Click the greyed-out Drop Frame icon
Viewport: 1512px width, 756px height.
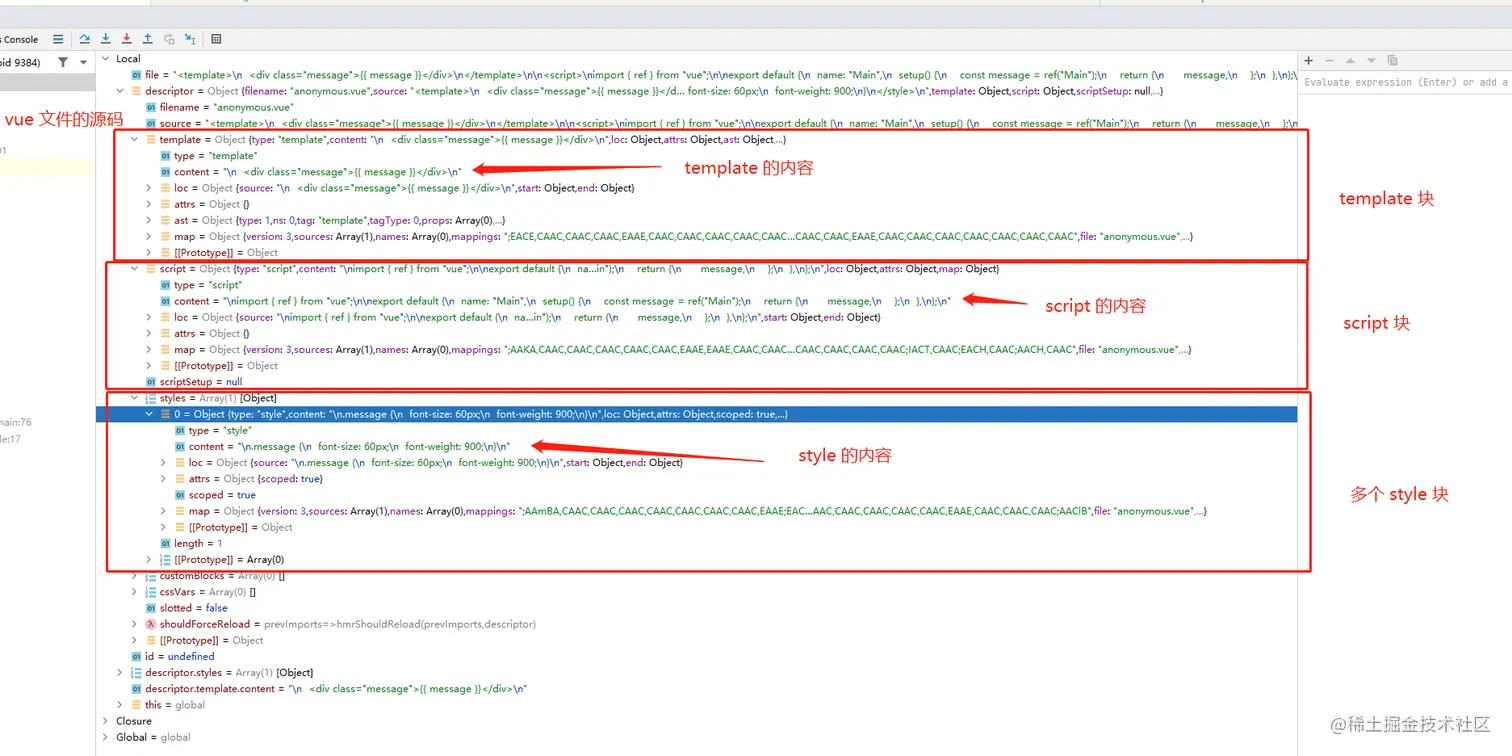coord(168,39)
